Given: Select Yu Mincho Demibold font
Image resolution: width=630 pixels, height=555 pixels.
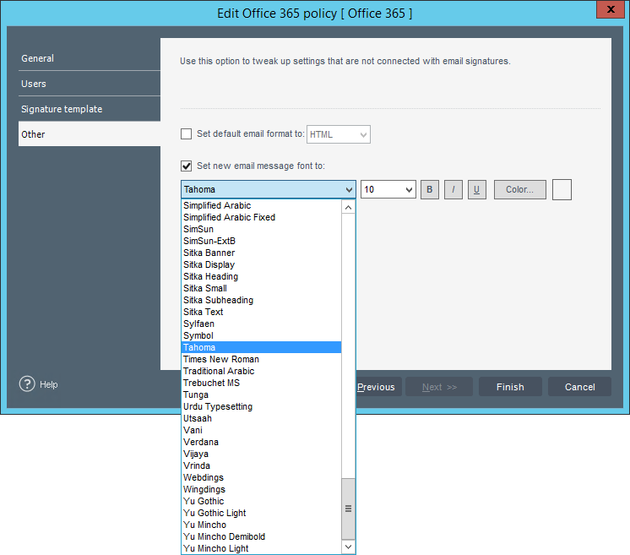Looking at the screenshot, I should tap(261, 537).
